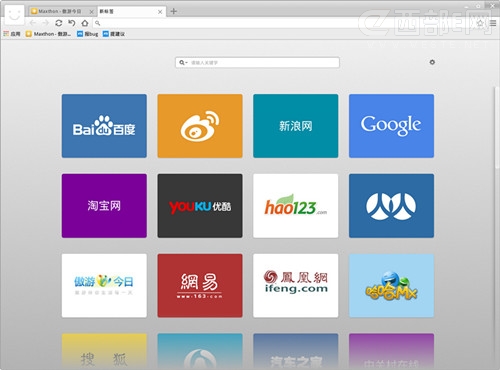Open the ifeng.com tile
The width and height of the screenshot is (500, 370).
click(296, 285)
